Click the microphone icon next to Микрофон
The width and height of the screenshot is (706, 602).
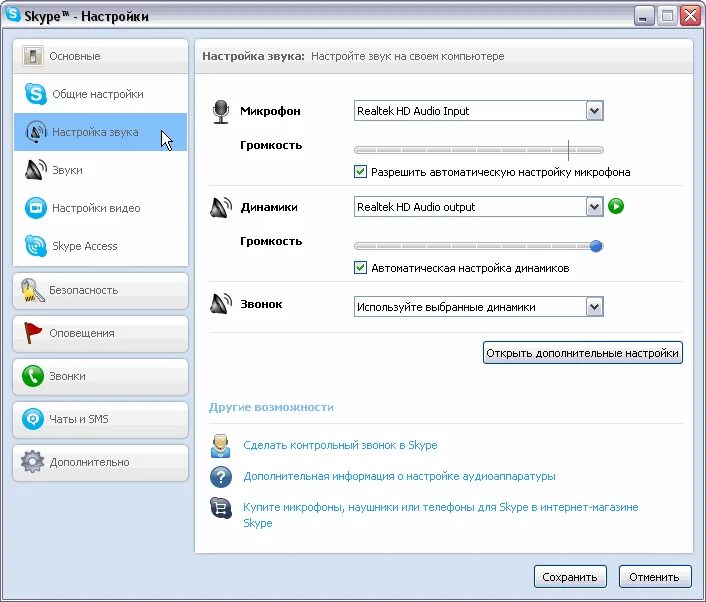coord(221,111)
